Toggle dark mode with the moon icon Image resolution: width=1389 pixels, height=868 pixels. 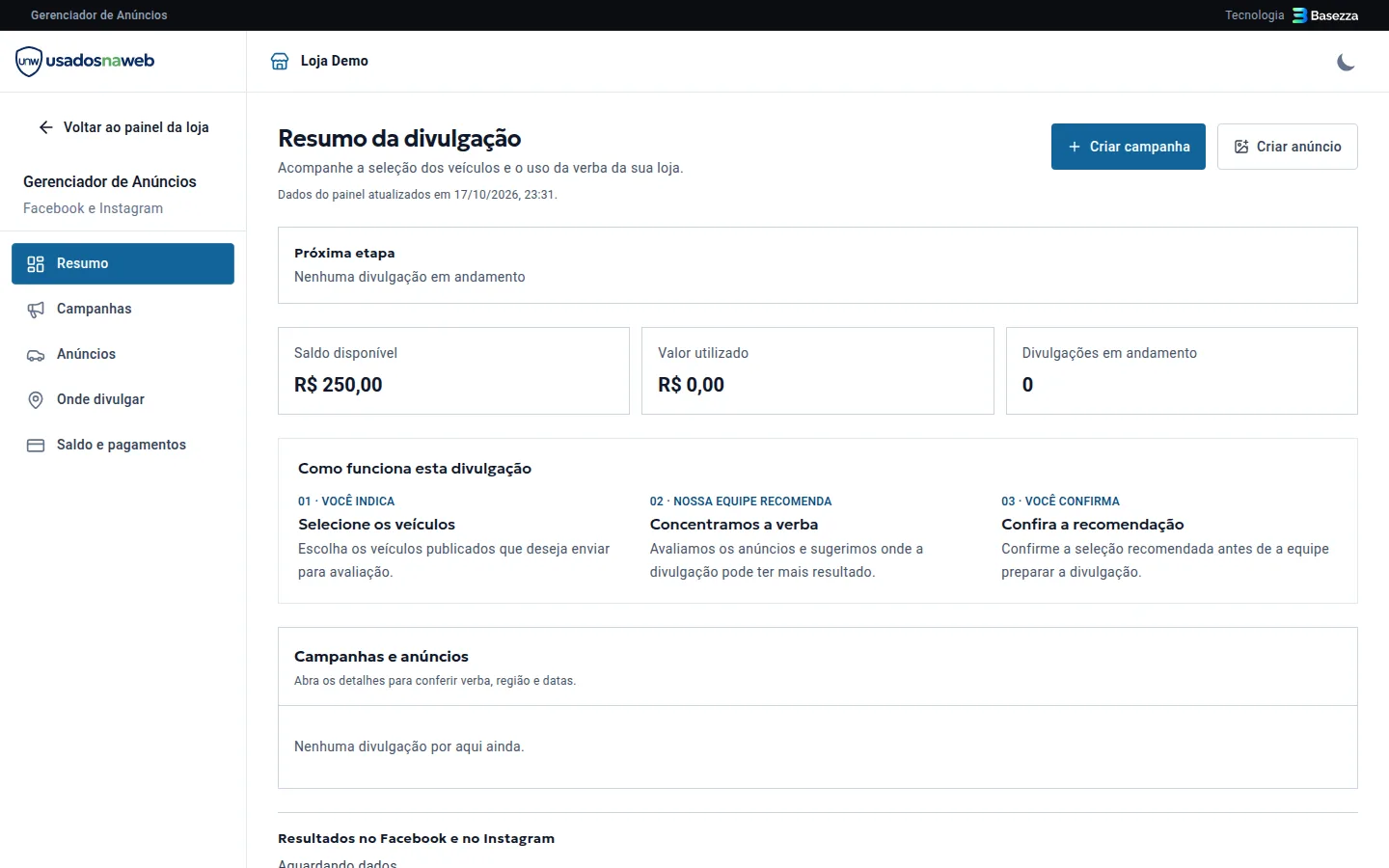[x=1346, y=62]
